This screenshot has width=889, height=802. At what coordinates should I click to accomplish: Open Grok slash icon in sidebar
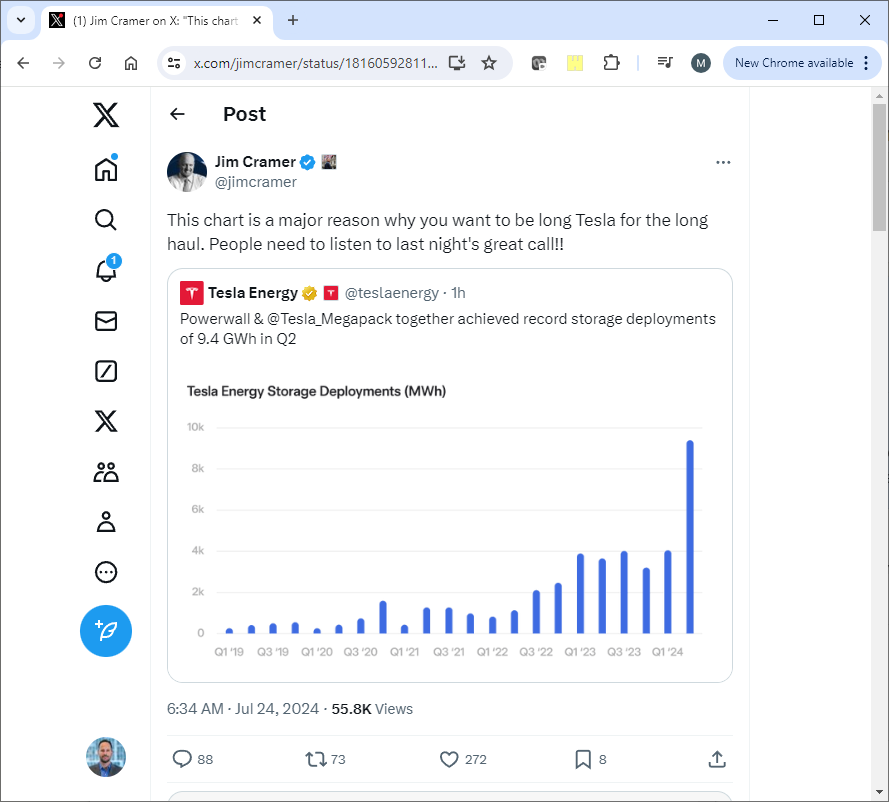pyautogui.click(x=106, y=371)
